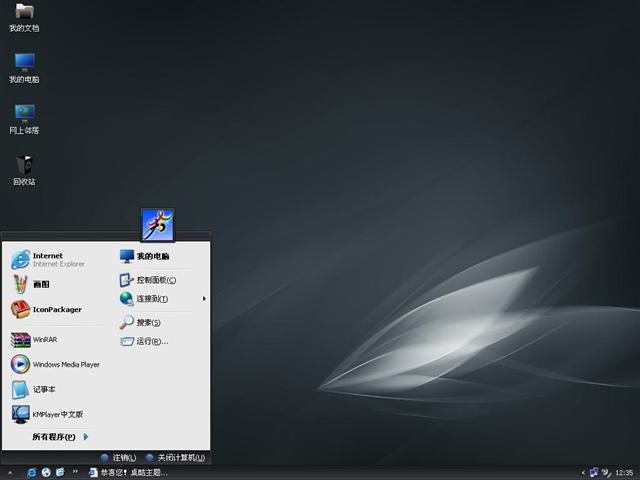Open 网上邻居 desktop icon

[x=24, y=116]
